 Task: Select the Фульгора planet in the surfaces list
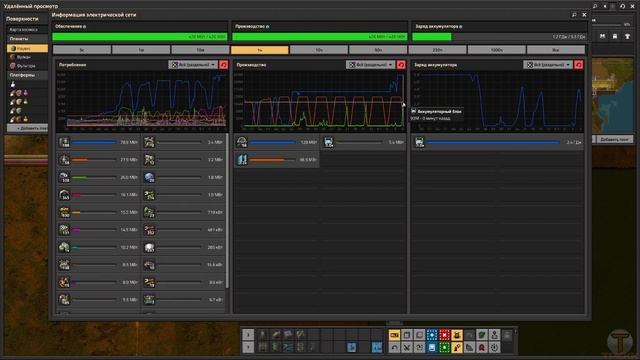pos(27,65)
